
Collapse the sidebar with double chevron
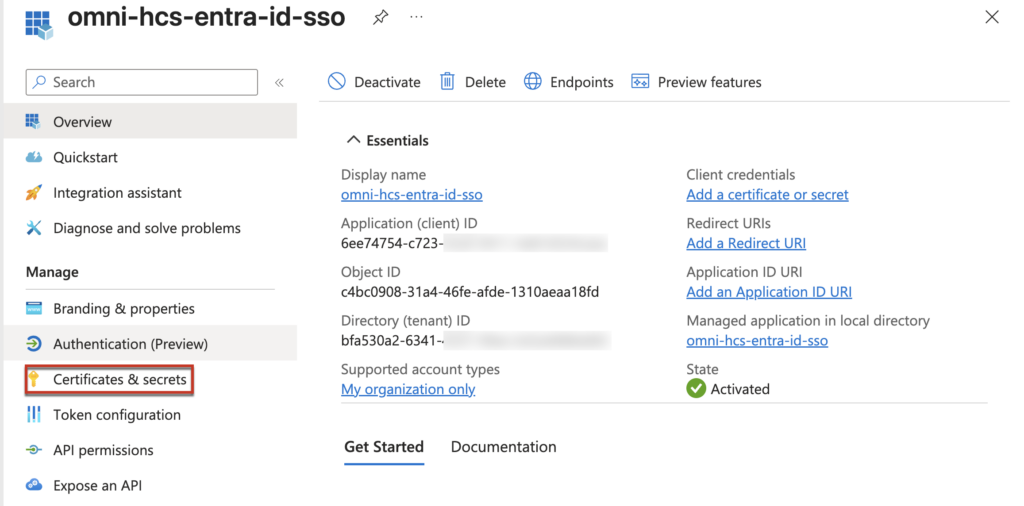click(279, 82)
